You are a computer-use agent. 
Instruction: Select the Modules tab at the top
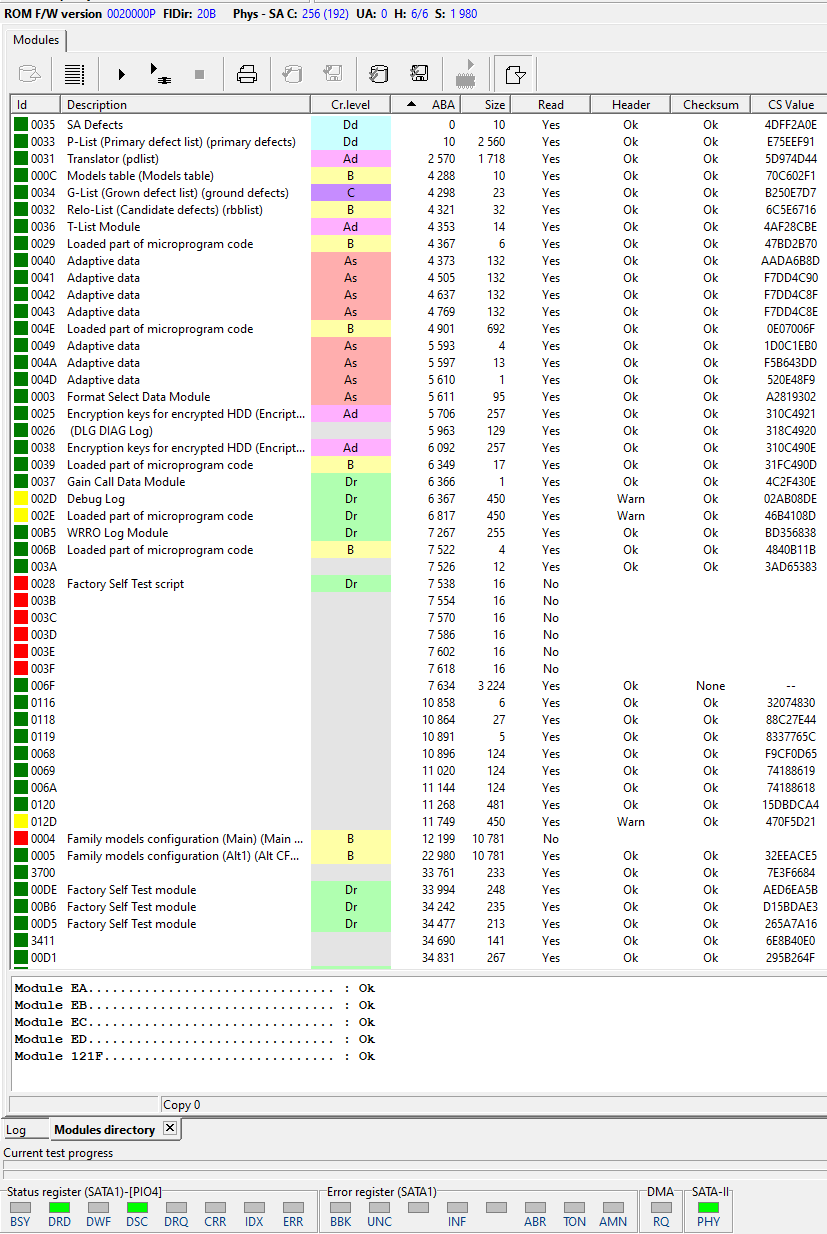tap(36, 40)
